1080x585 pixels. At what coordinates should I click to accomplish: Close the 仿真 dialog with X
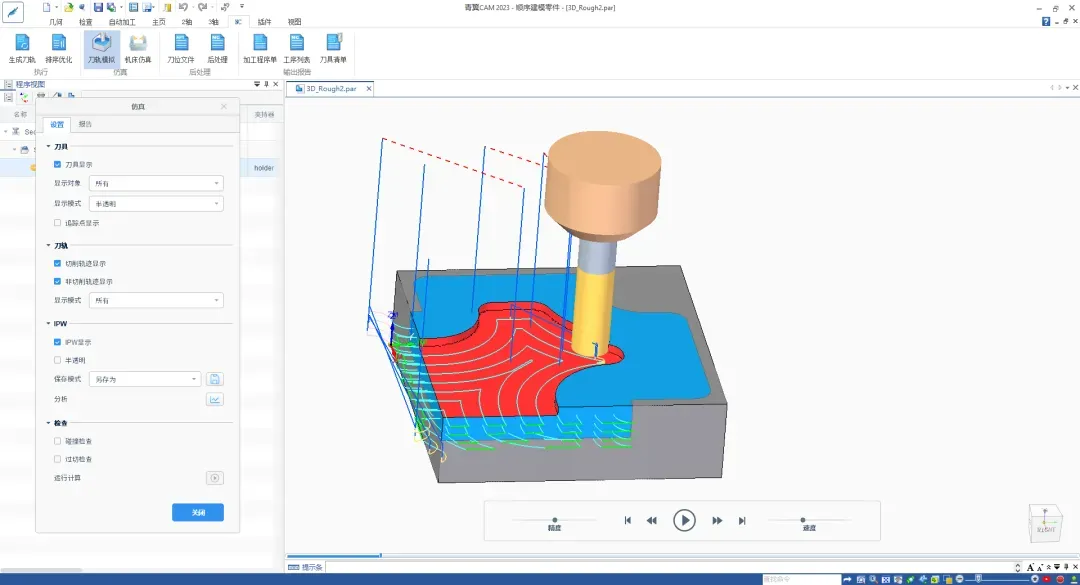[224, 106]
